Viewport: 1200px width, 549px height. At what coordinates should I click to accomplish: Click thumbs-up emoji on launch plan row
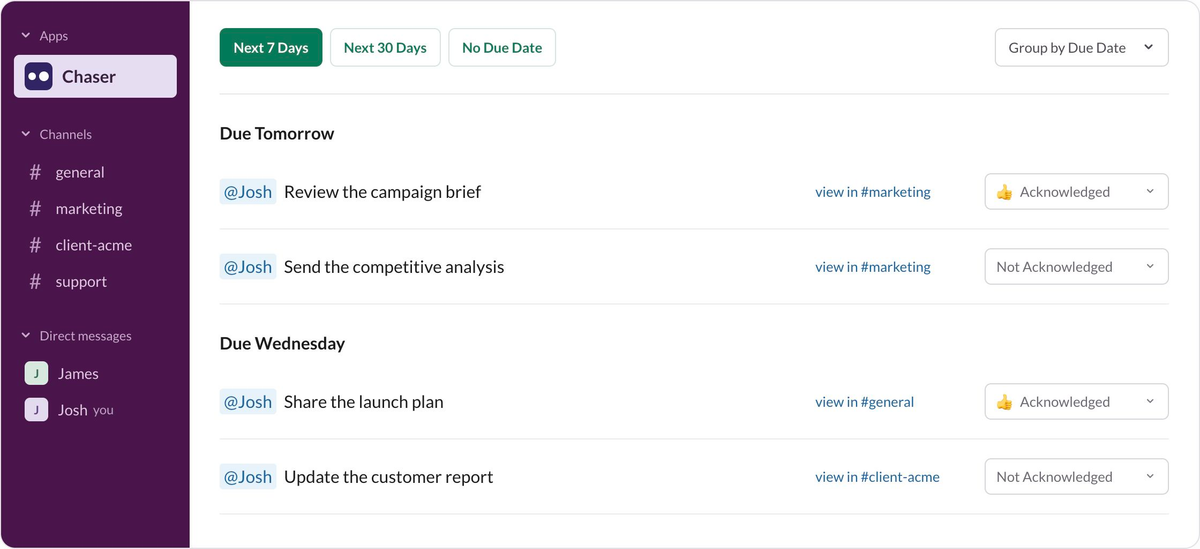click(x=1005, y=402)
